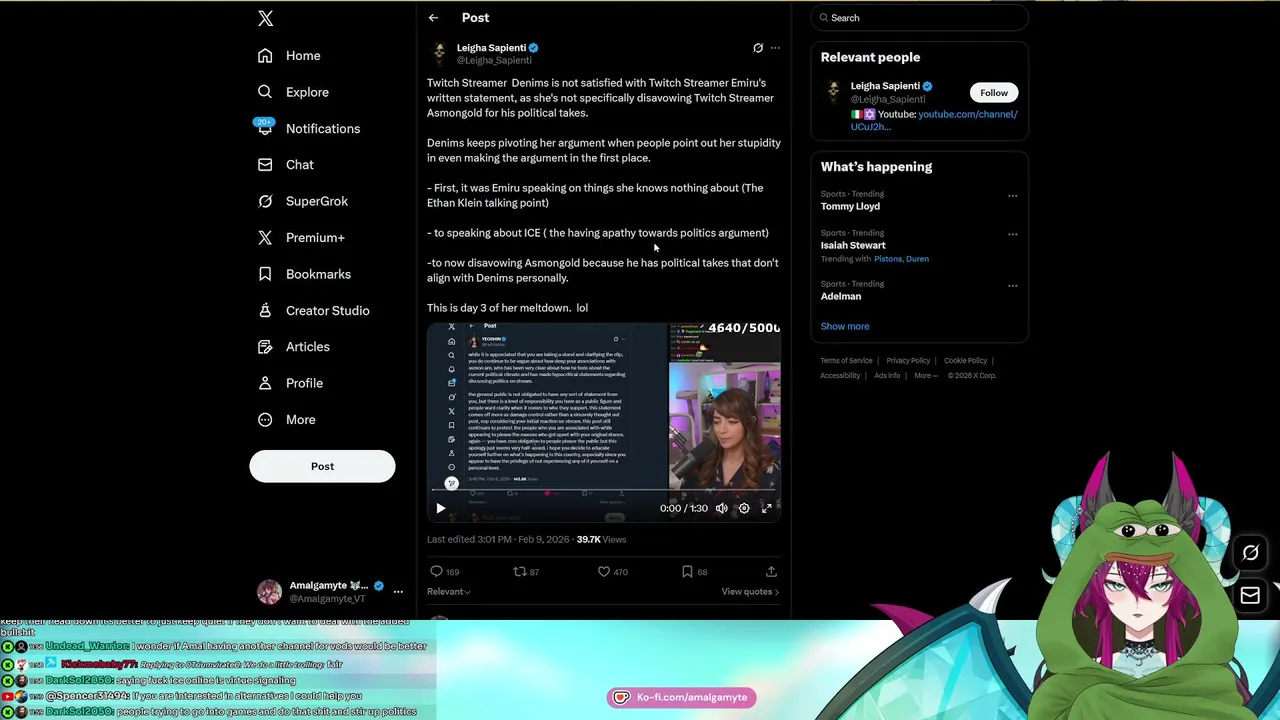This screenshot has height=720, width=1280.
Task: Open the Privacy Policy link
Action: [x=908, y=361]
